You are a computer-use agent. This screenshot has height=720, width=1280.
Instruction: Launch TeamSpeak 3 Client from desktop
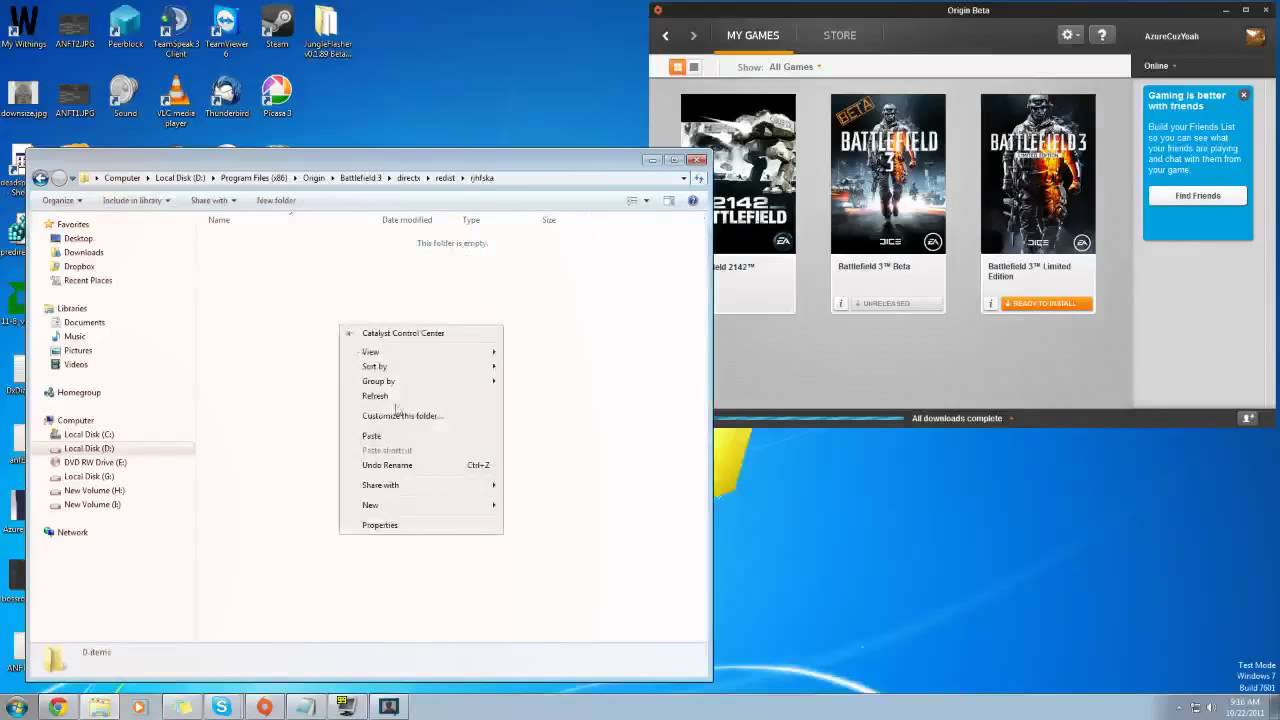click(175, 31)
